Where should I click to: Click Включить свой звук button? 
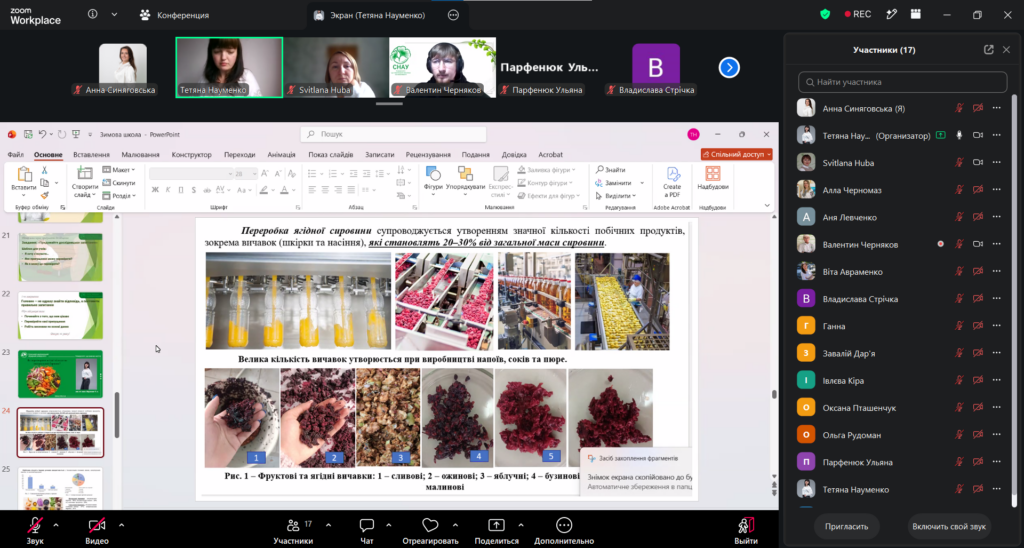point(950,526)
